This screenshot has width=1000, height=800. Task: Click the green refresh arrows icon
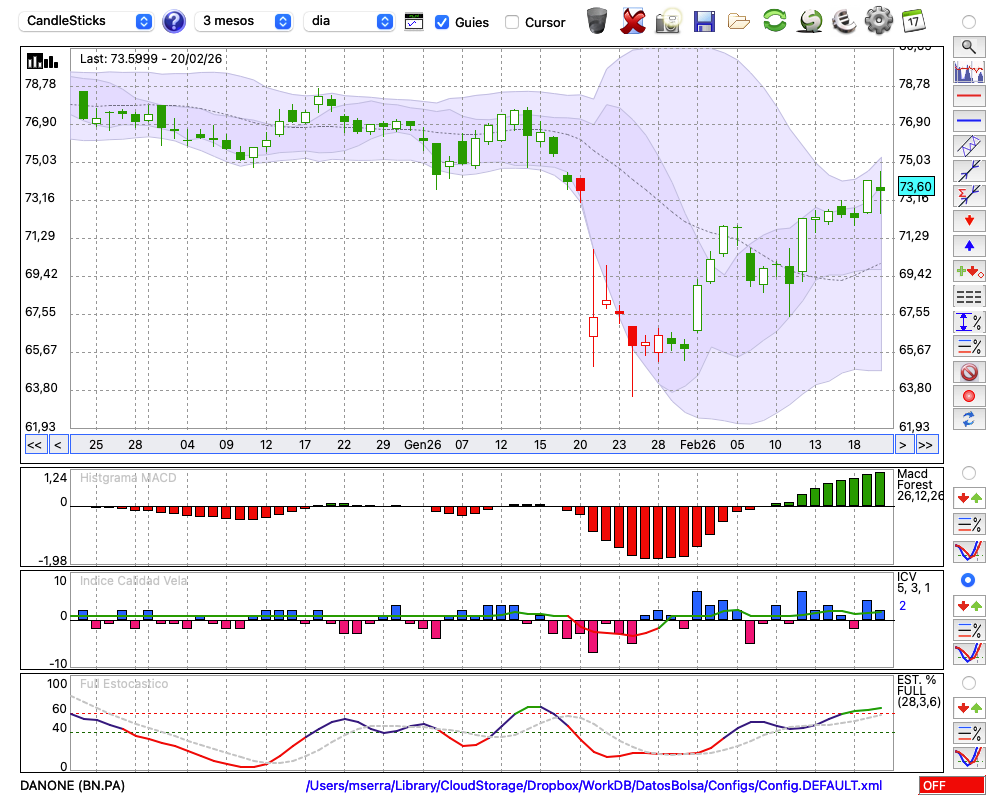[774, 20]
